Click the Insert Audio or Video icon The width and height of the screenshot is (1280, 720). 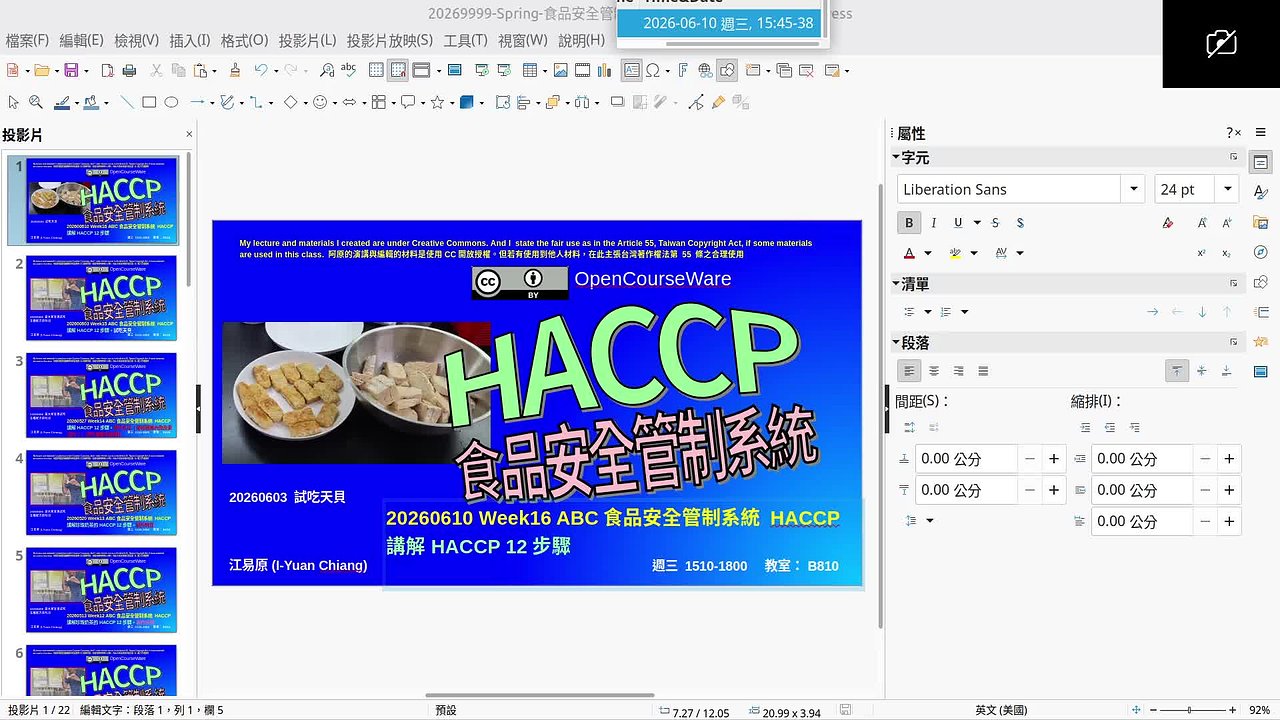[582, 70]
